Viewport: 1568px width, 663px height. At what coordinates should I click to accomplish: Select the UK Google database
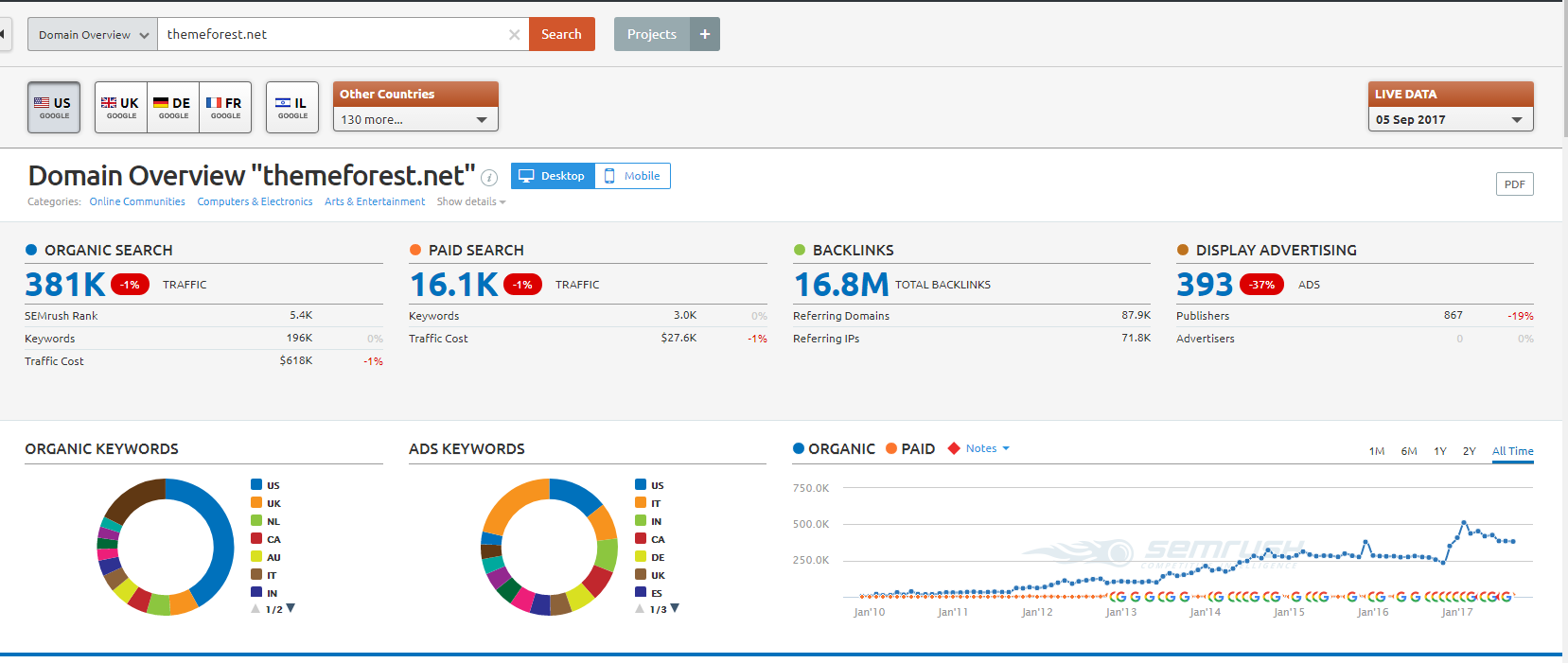pyautogui.click(x=121, y=107)
